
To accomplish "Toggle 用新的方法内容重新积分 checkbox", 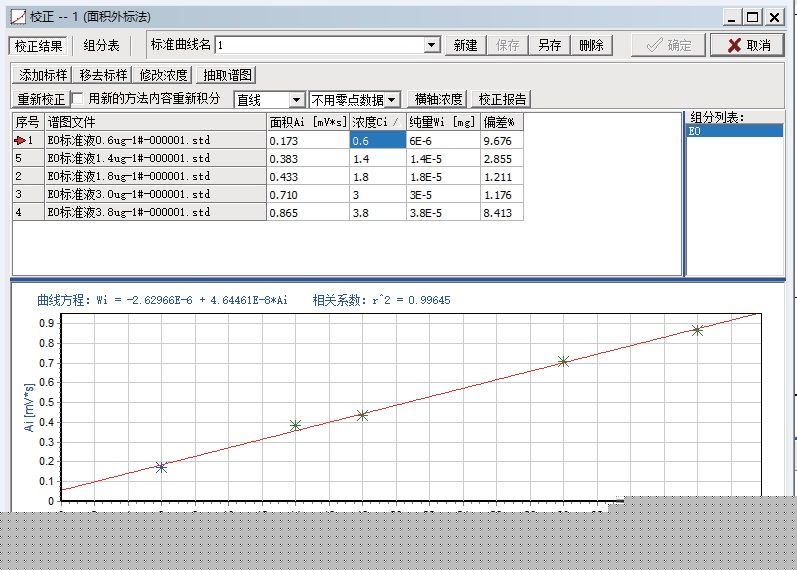I will tap(79, 99).
